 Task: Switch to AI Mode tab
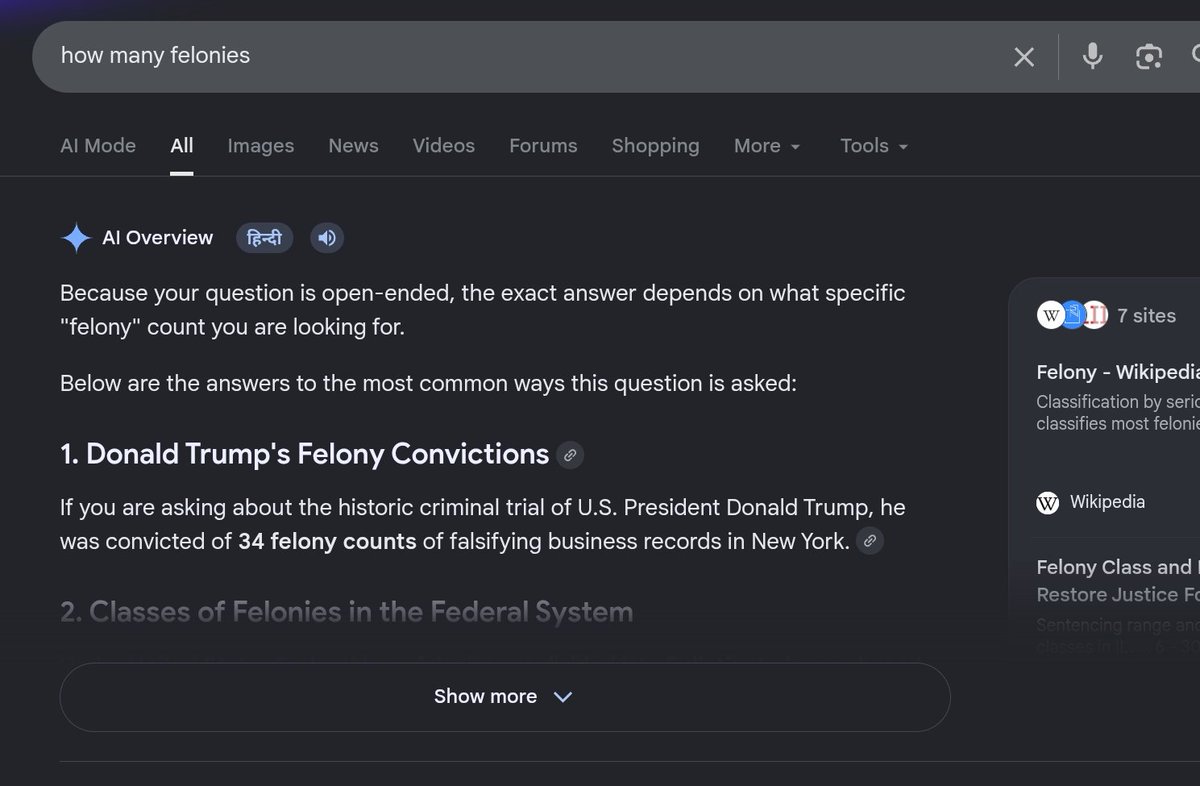click(x=98, y=146)
